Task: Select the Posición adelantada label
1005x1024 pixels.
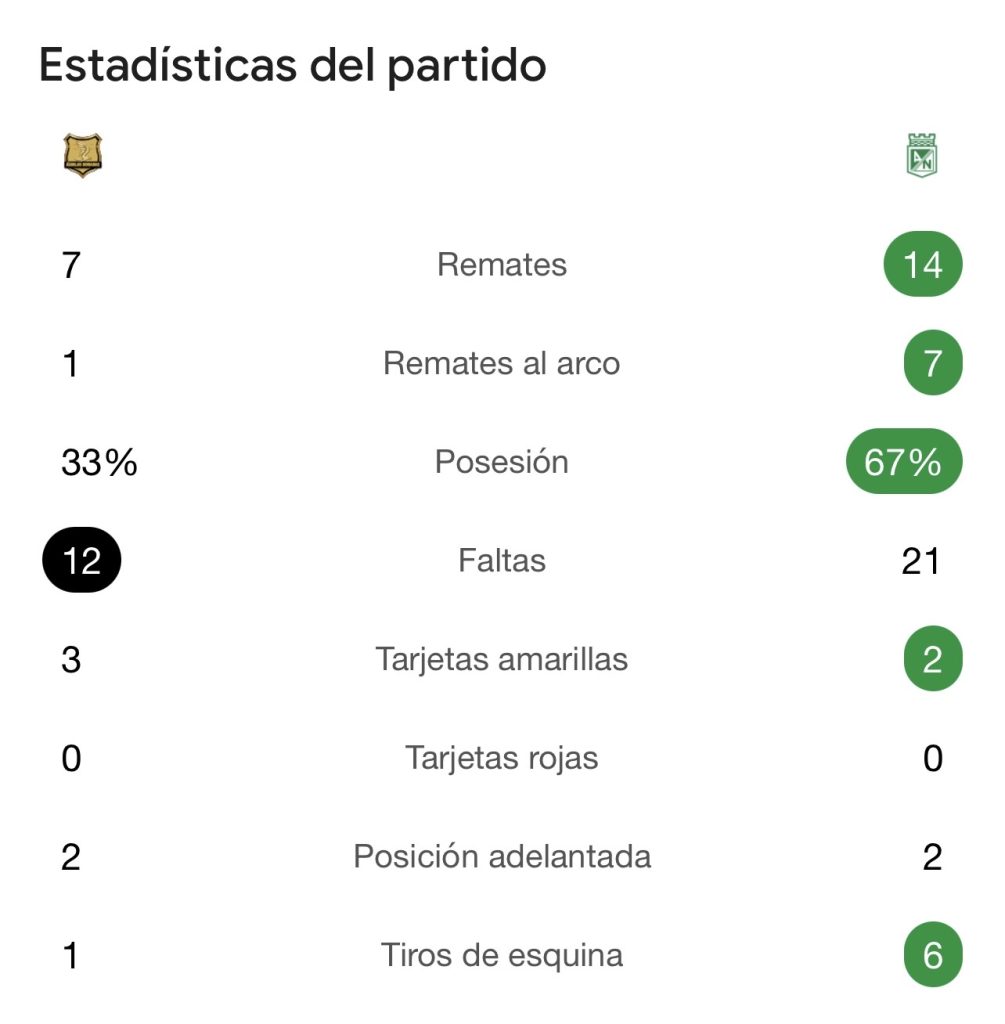Action: click(x=502, y=857)
